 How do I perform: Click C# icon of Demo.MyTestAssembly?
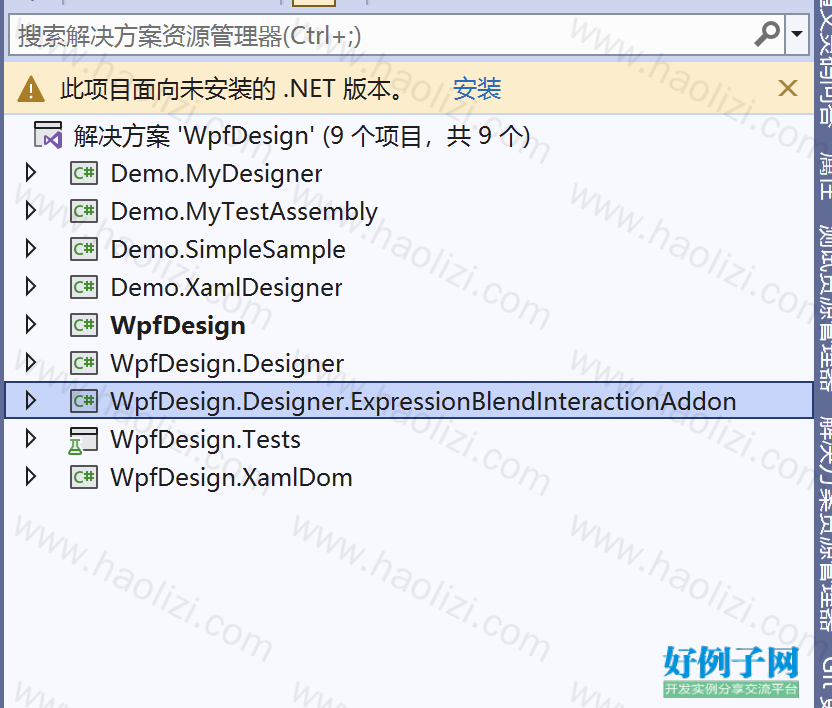(x=84, y=211)
